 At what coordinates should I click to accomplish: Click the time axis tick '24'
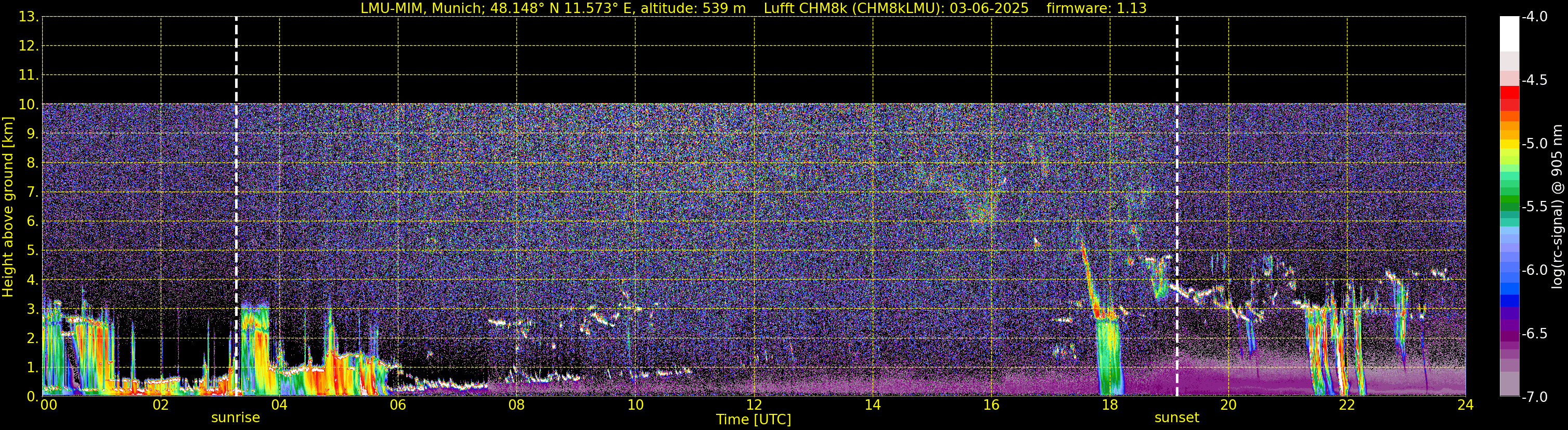[1466, 405]
